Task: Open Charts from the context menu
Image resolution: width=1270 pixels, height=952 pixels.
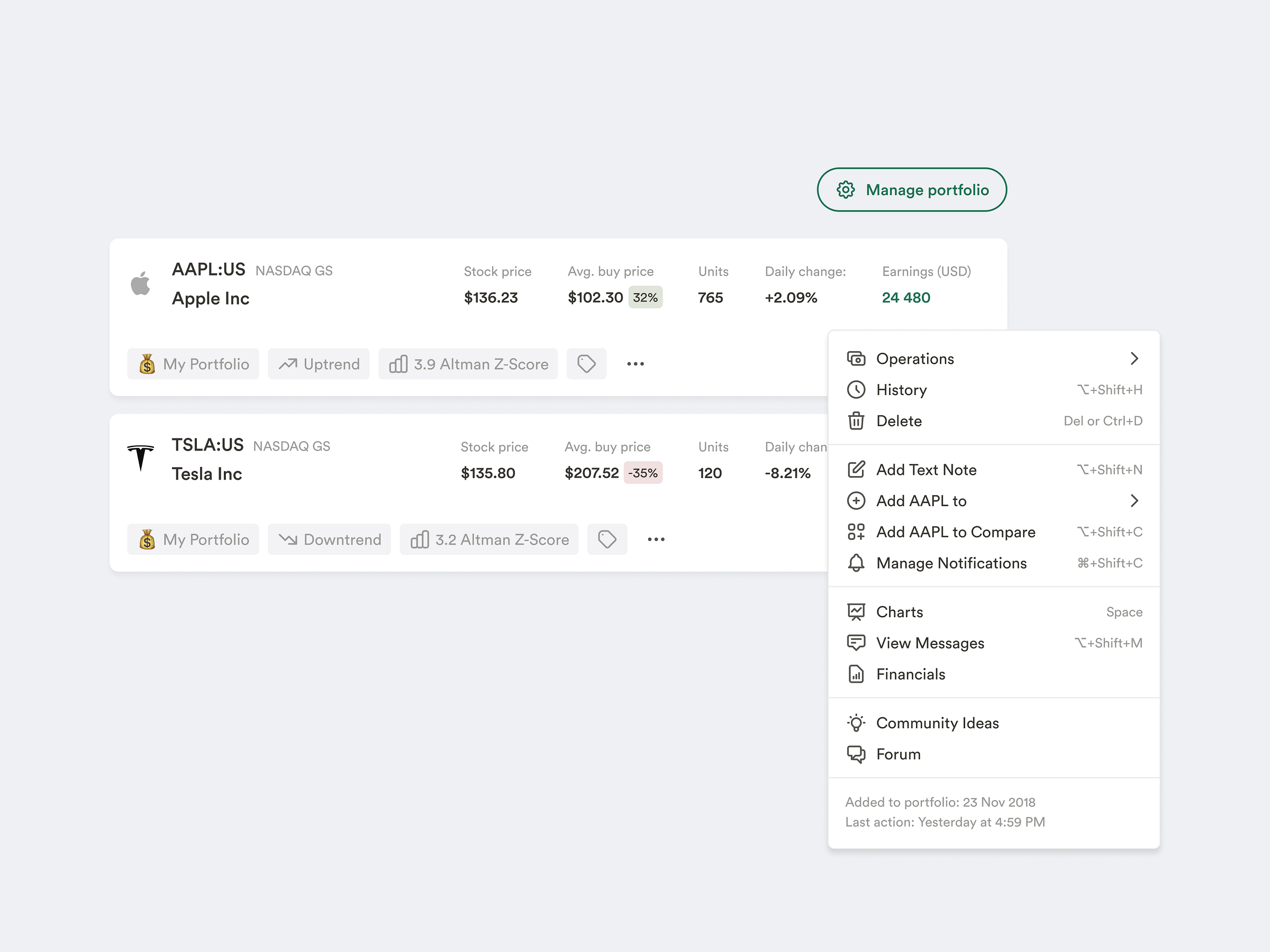Action: click(x=899, y=611)
